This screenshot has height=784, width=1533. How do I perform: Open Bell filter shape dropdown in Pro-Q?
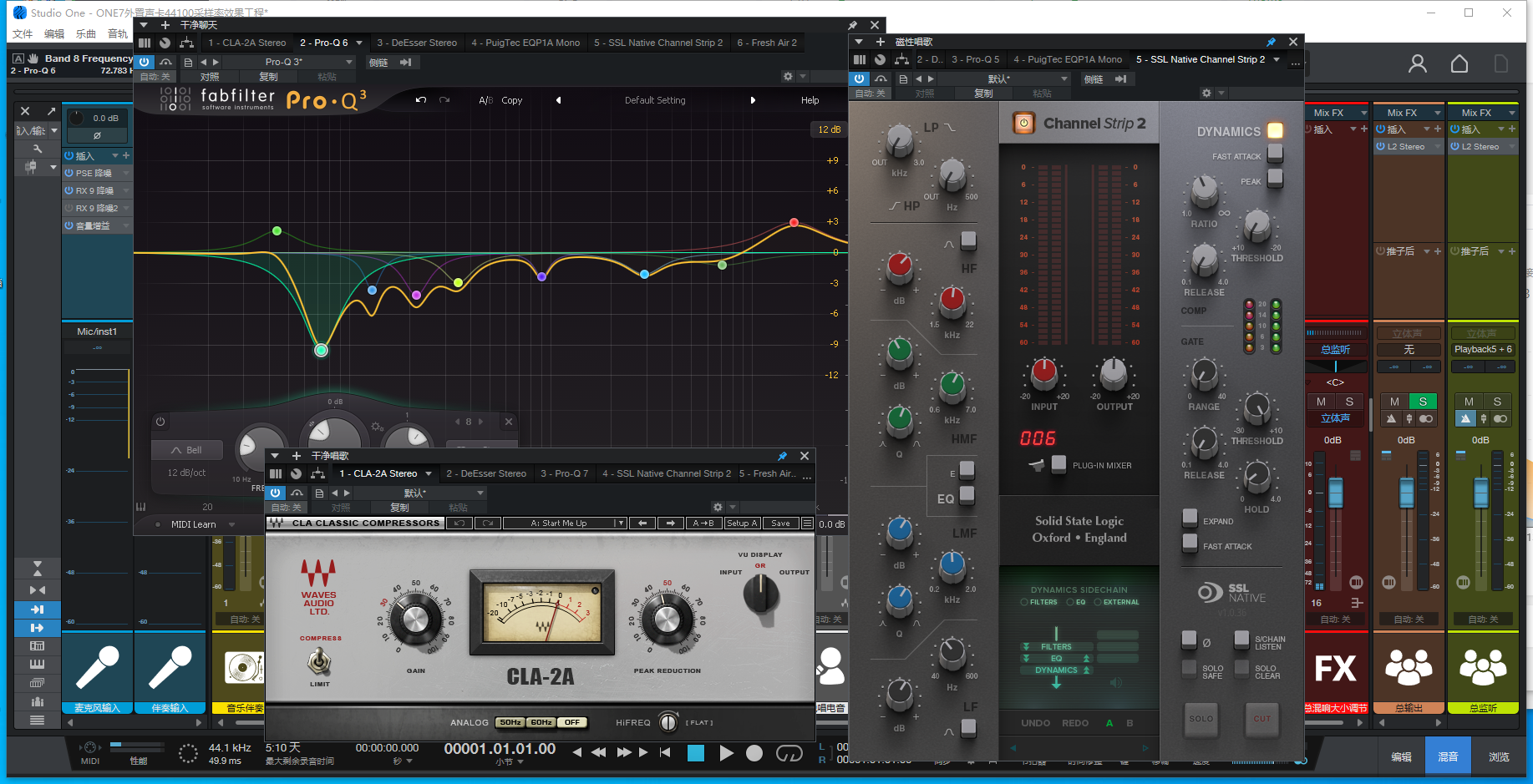pyautogui.click(x=188, y=450)
